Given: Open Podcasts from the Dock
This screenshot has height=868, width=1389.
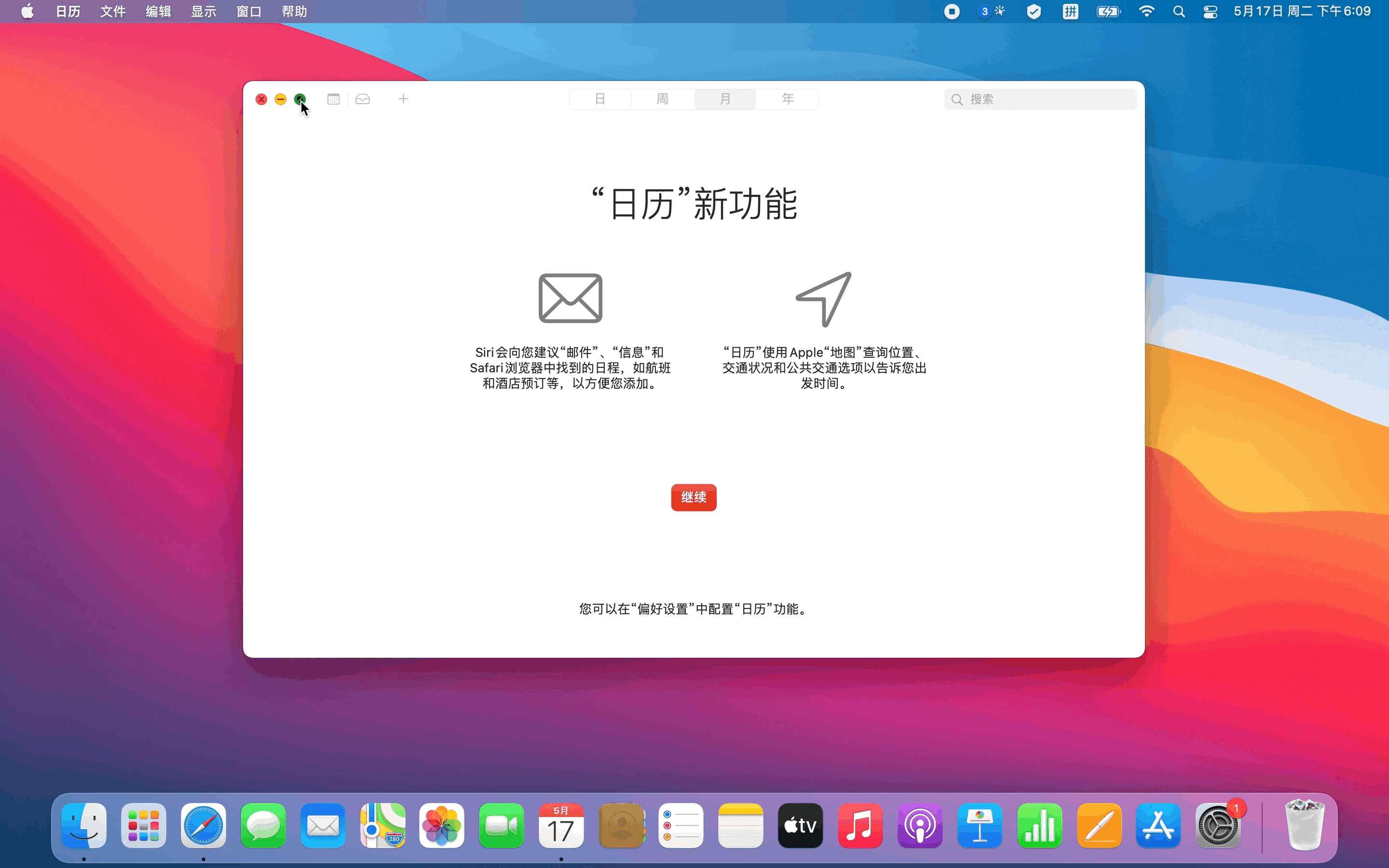Looking at the screenshot, I should (x=920, y=826).
